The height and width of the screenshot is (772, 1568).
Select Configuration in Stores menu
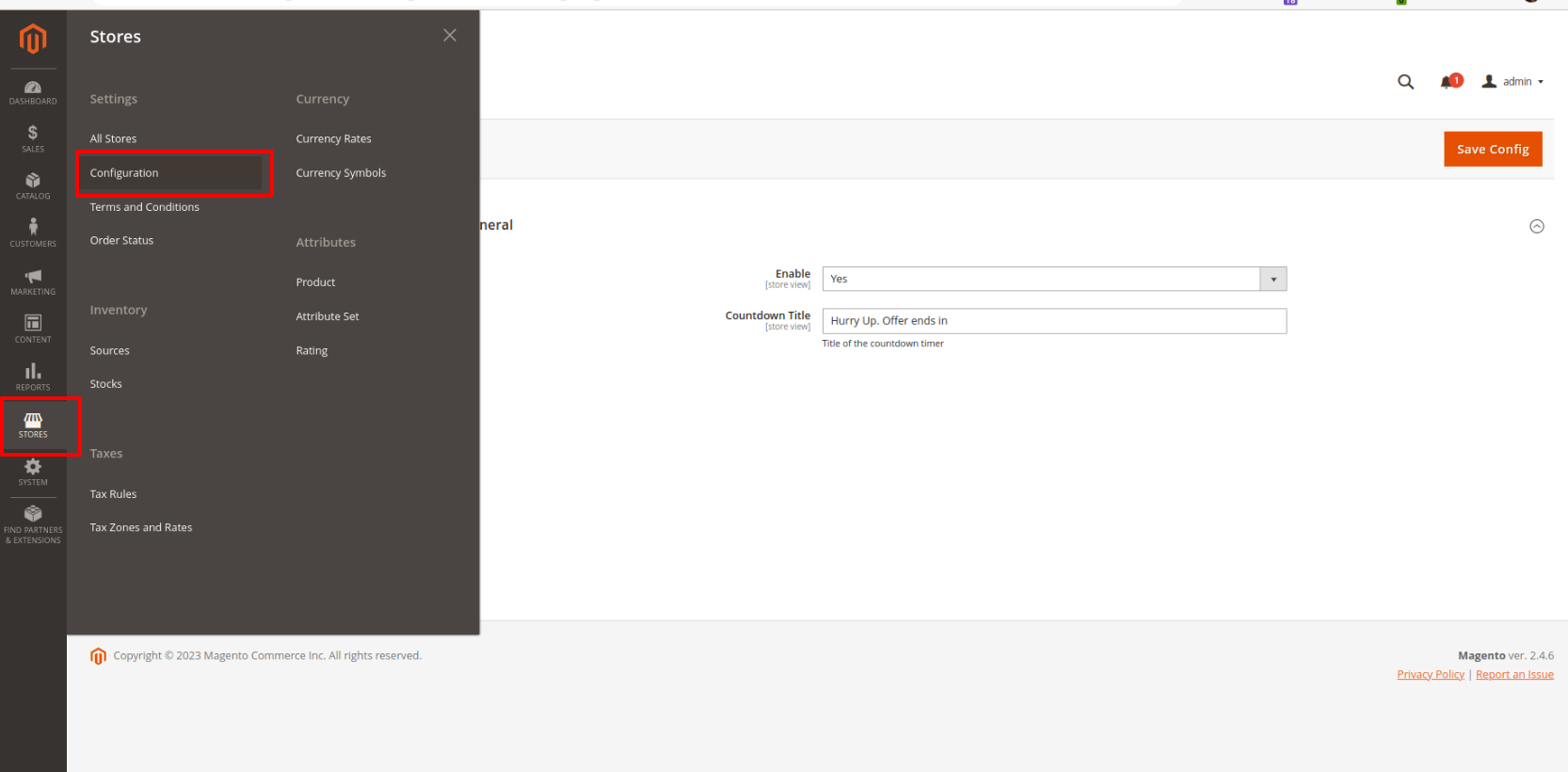[124, 173]
